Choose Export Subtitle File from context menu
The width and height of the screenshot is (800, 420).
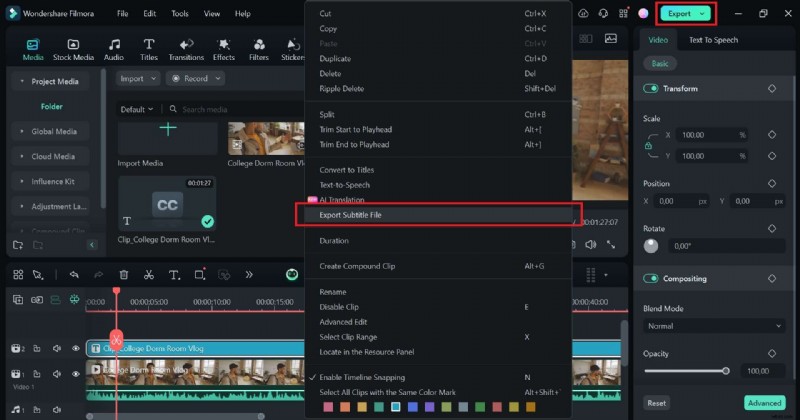350,215
